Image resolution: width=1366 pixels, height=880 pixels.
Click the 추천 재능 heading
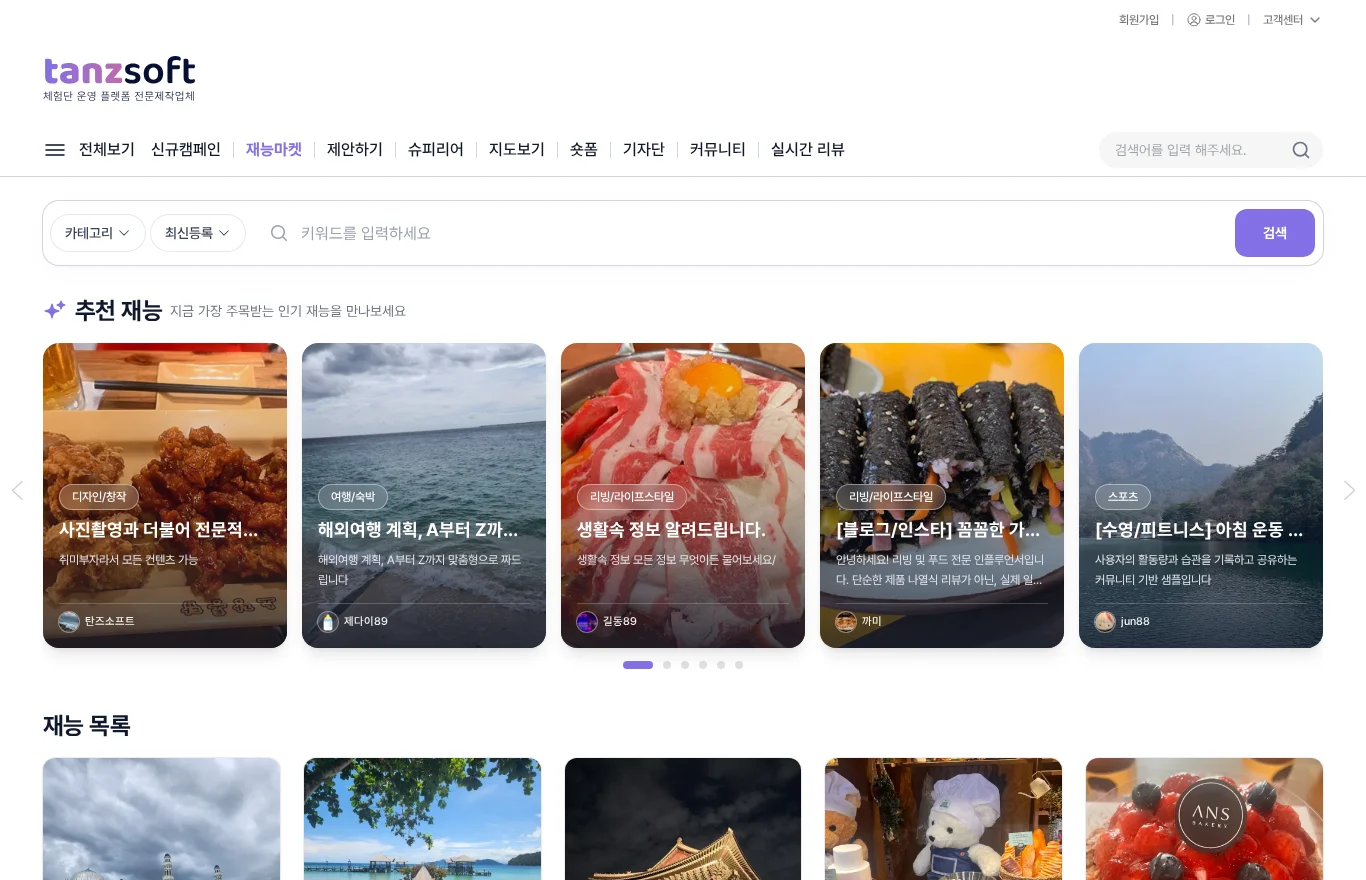(x=118, y=311)
